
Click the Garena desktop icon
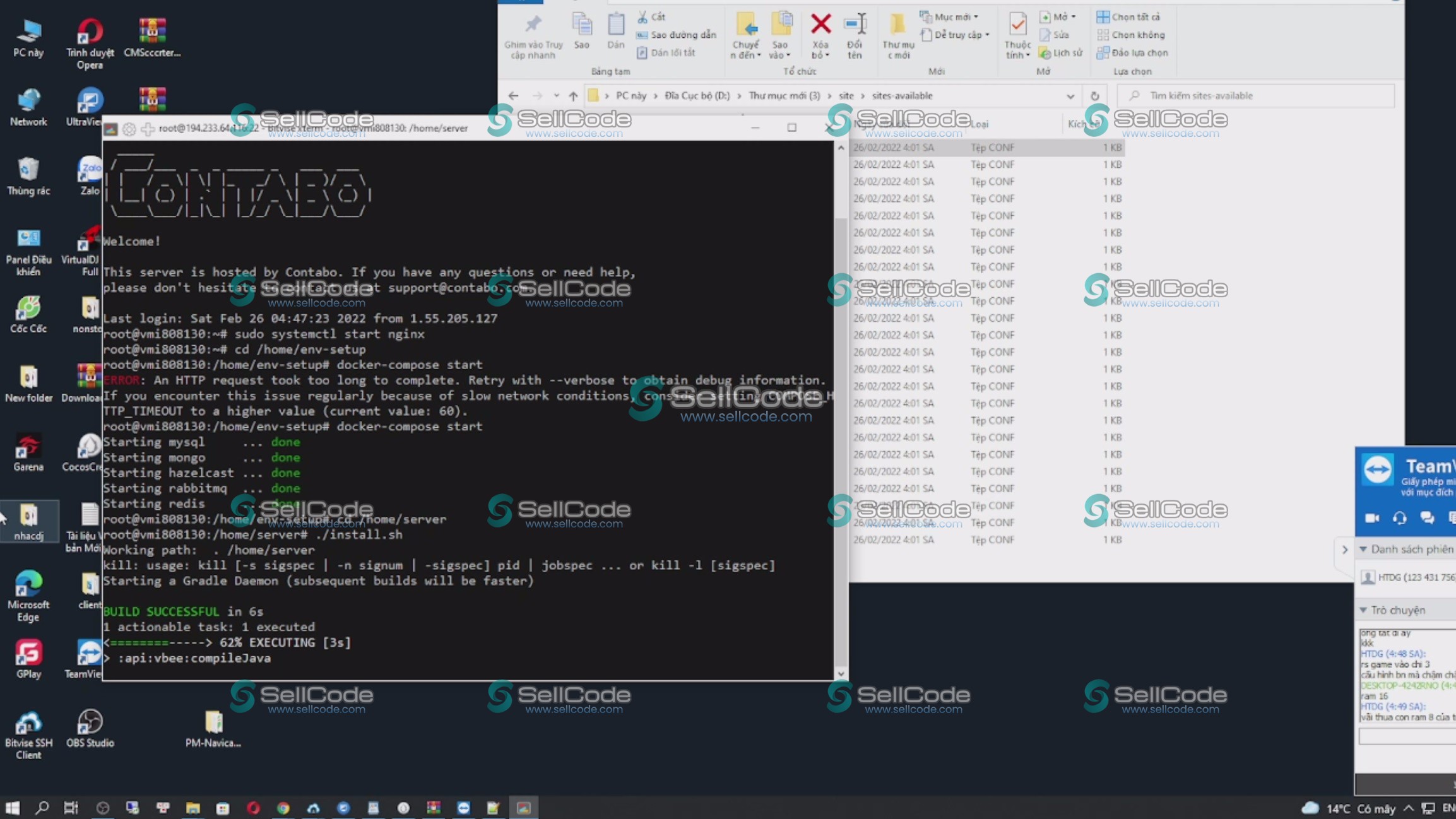(x=28, y=447)
